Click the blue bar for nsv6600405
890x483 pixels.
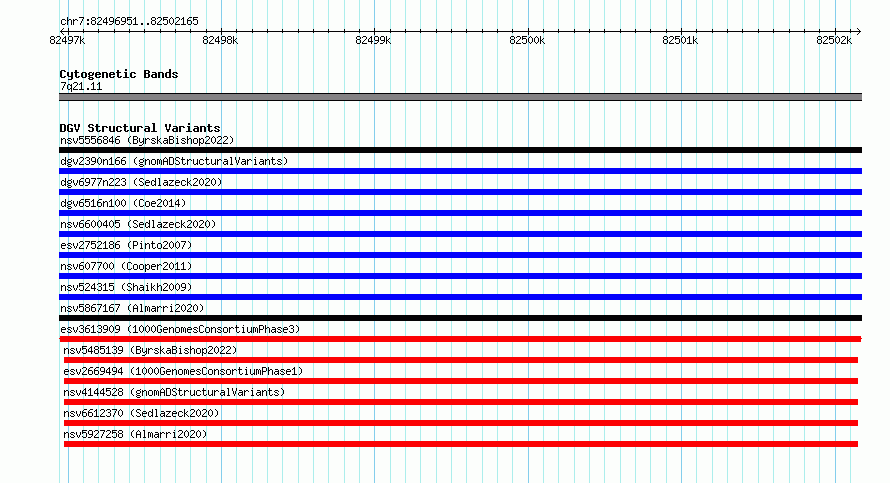[460, 234]
